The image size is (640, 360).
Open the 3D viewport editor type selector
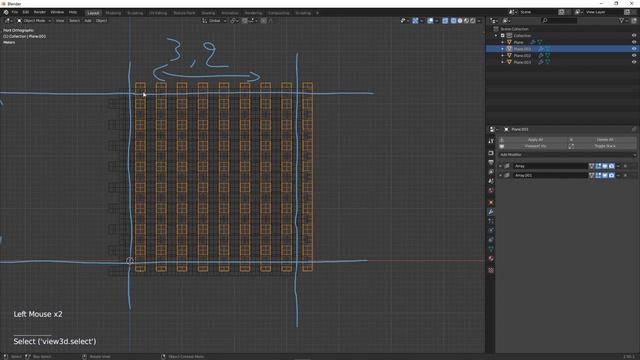point(8,20)
